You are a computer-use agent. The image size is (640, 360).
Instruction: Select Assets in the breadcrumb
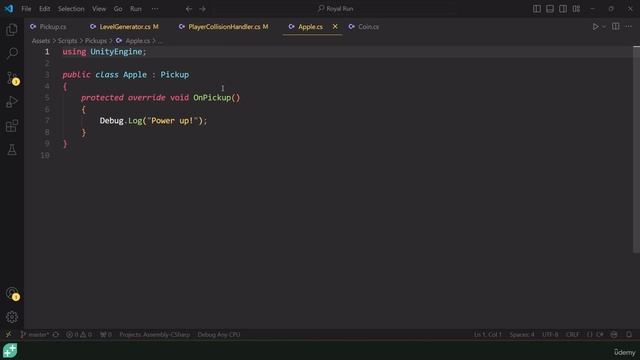point(41,41)
